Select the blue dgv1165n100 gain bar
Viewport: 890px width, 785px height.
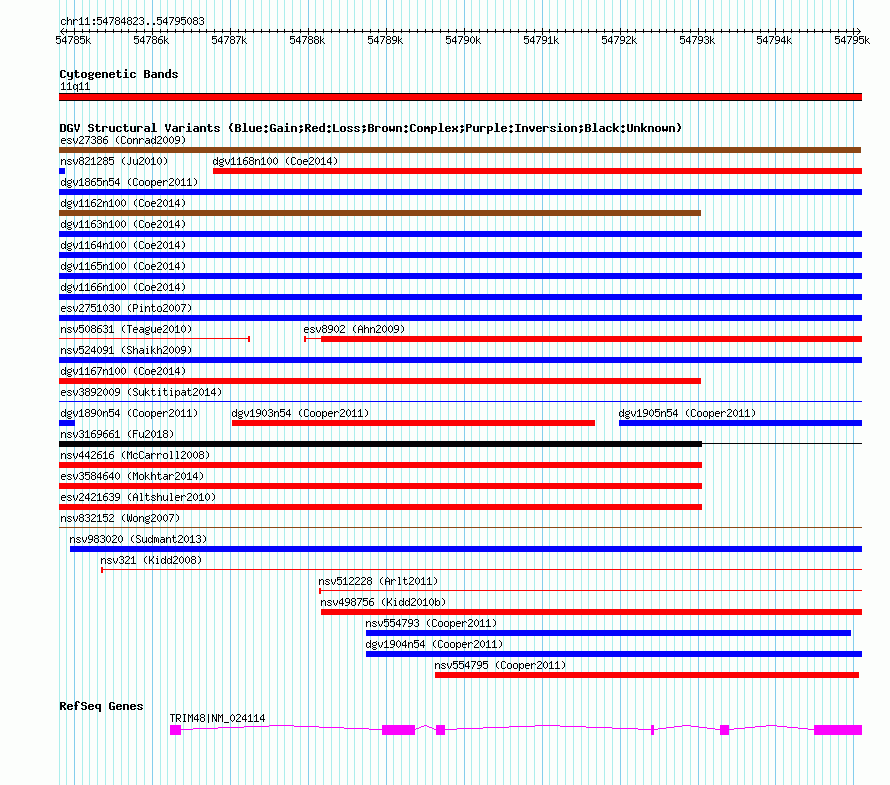(x=460, y=276)
